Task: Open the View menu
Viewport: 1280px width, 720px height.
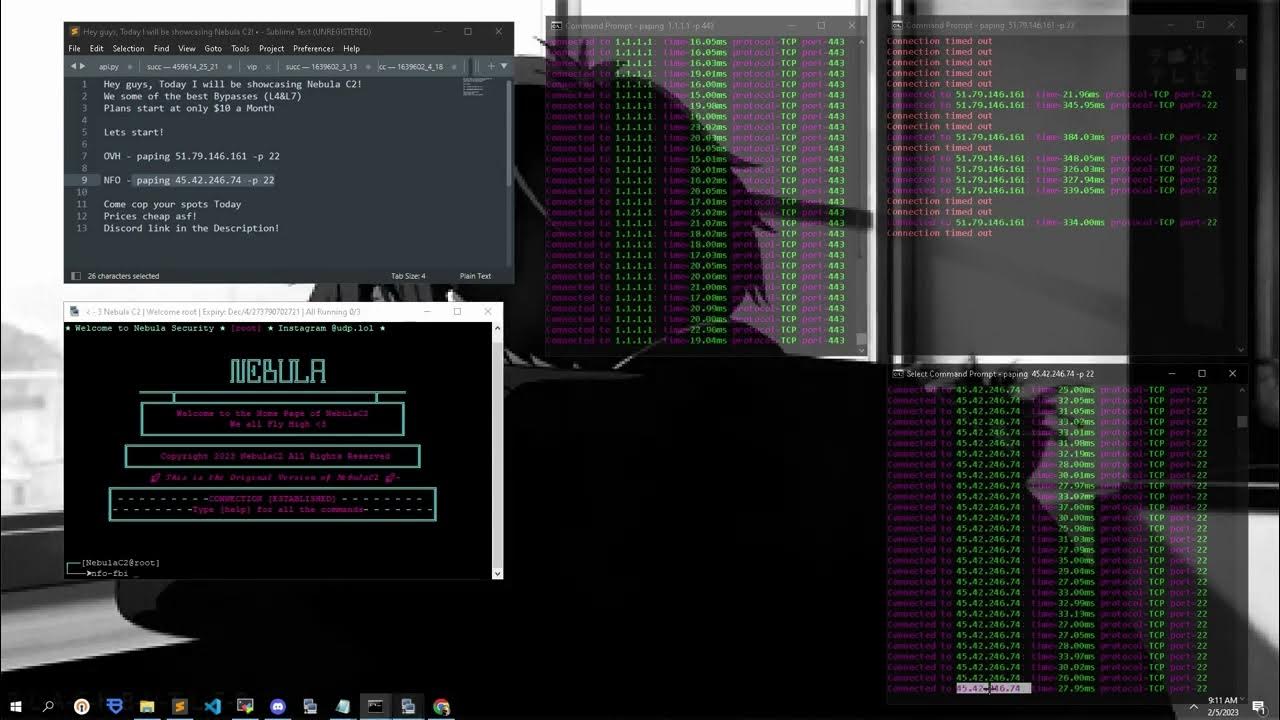Action: pos(187,48)
